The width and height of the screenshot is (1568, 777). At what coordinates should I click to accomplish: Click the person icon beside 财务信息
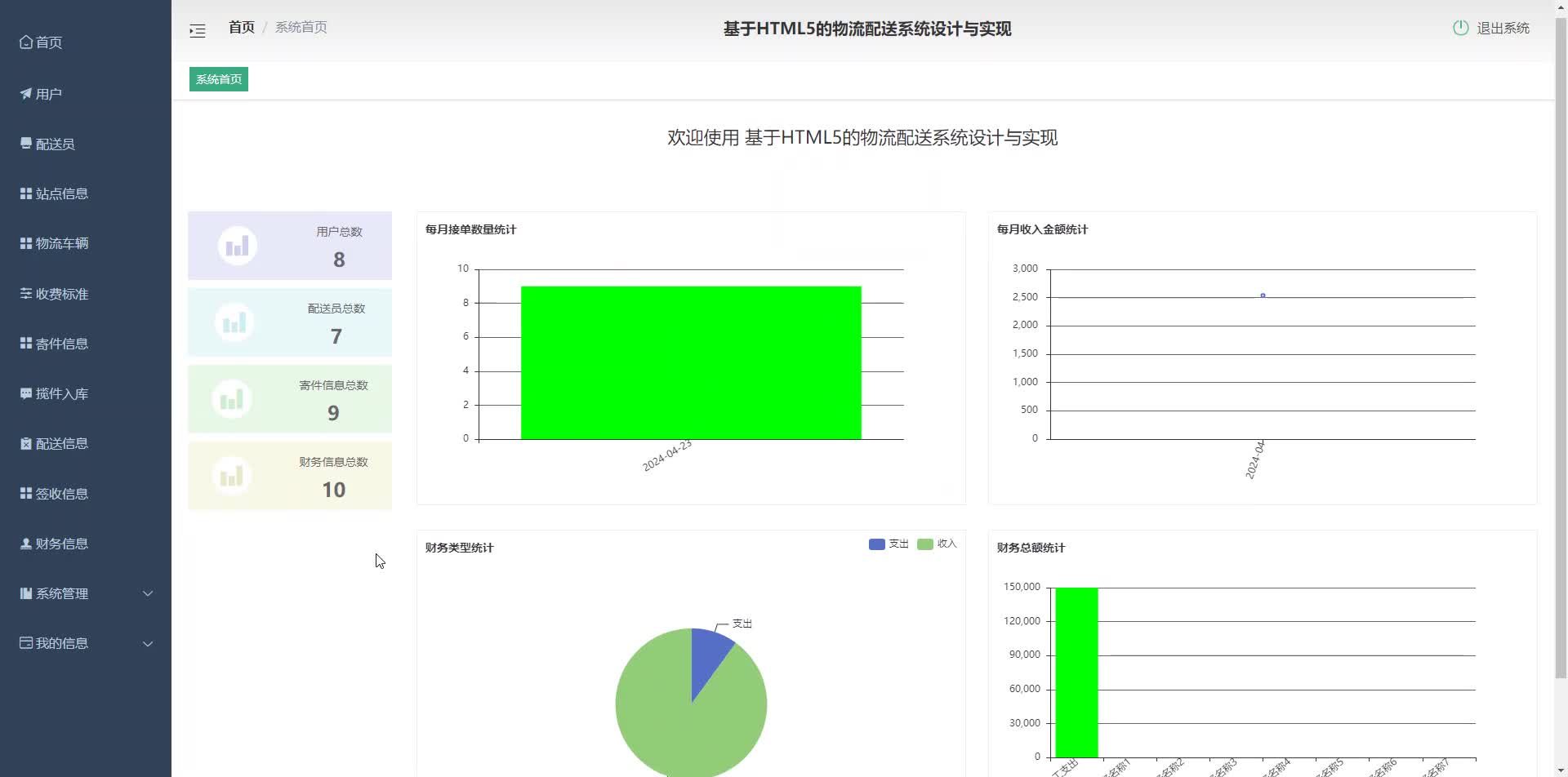click(26, 544)
